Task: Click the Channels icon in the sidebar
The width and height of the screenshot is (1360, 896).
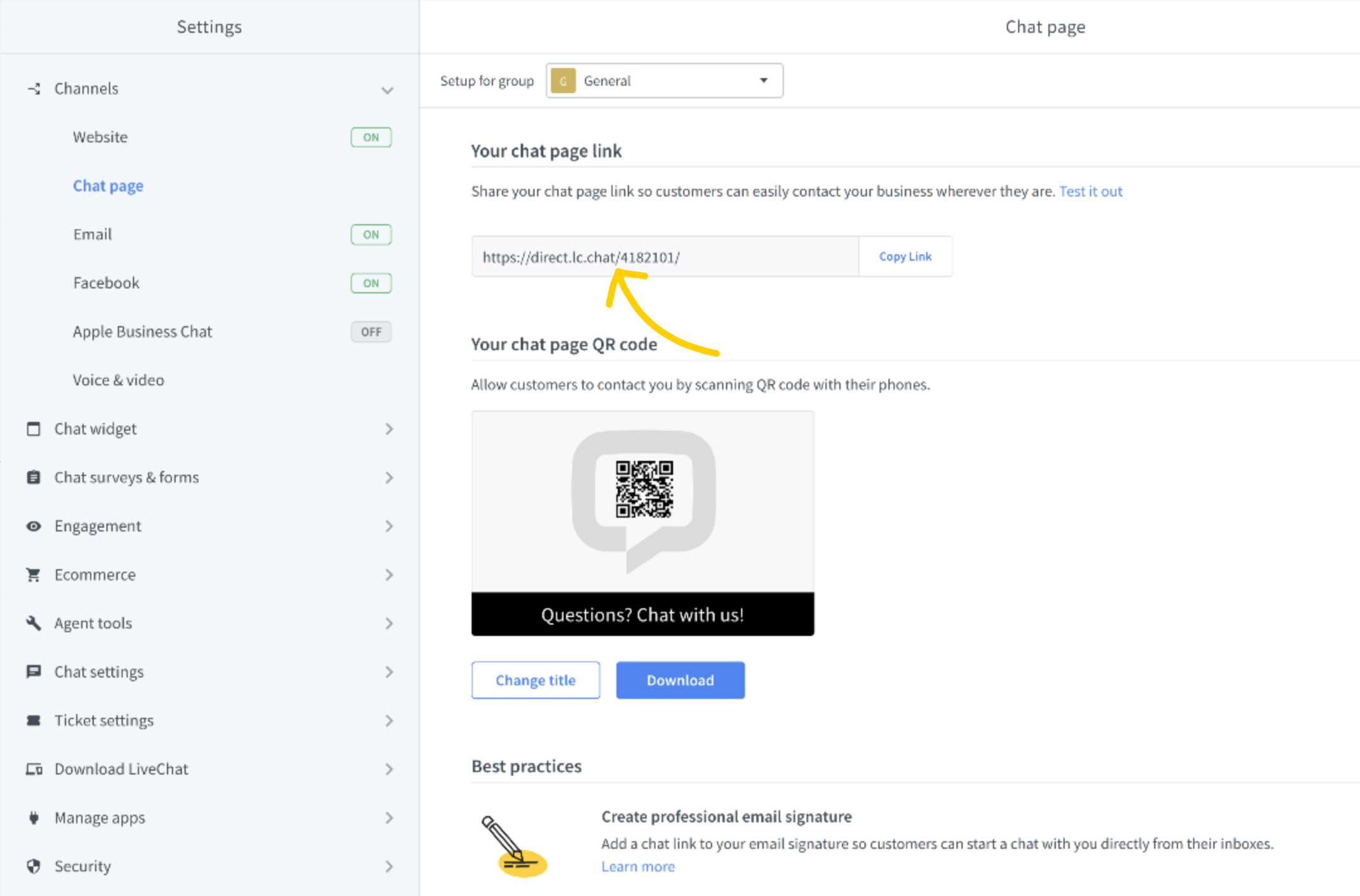Action: point(33,89)
